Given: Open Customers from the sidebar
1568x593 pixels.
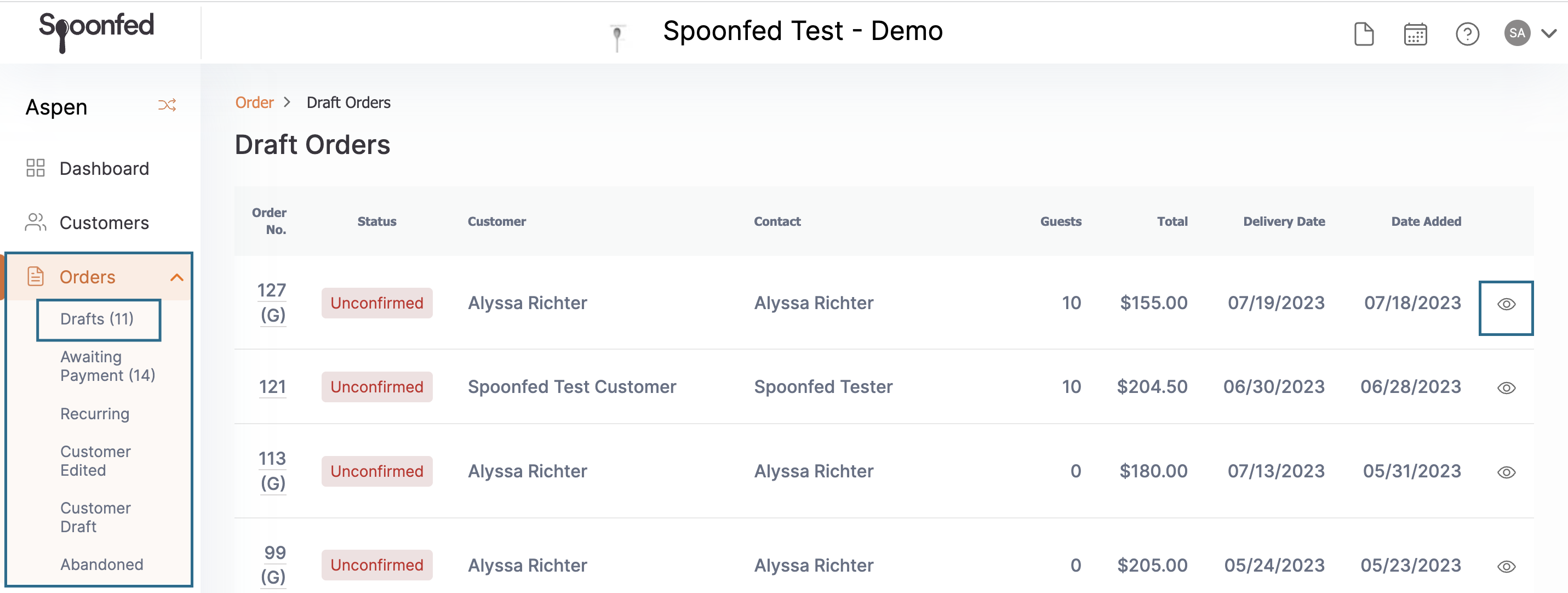Looking at the screenshot, I should [x=104, y=223].
